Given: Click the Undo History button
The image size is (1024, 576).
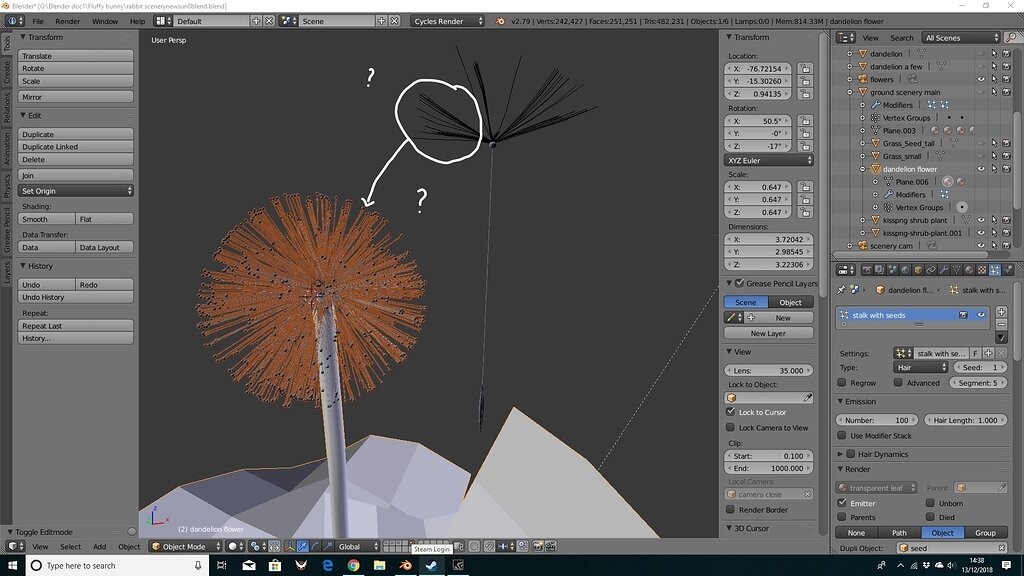Looking at the screenshot, I should click(46, 297).
